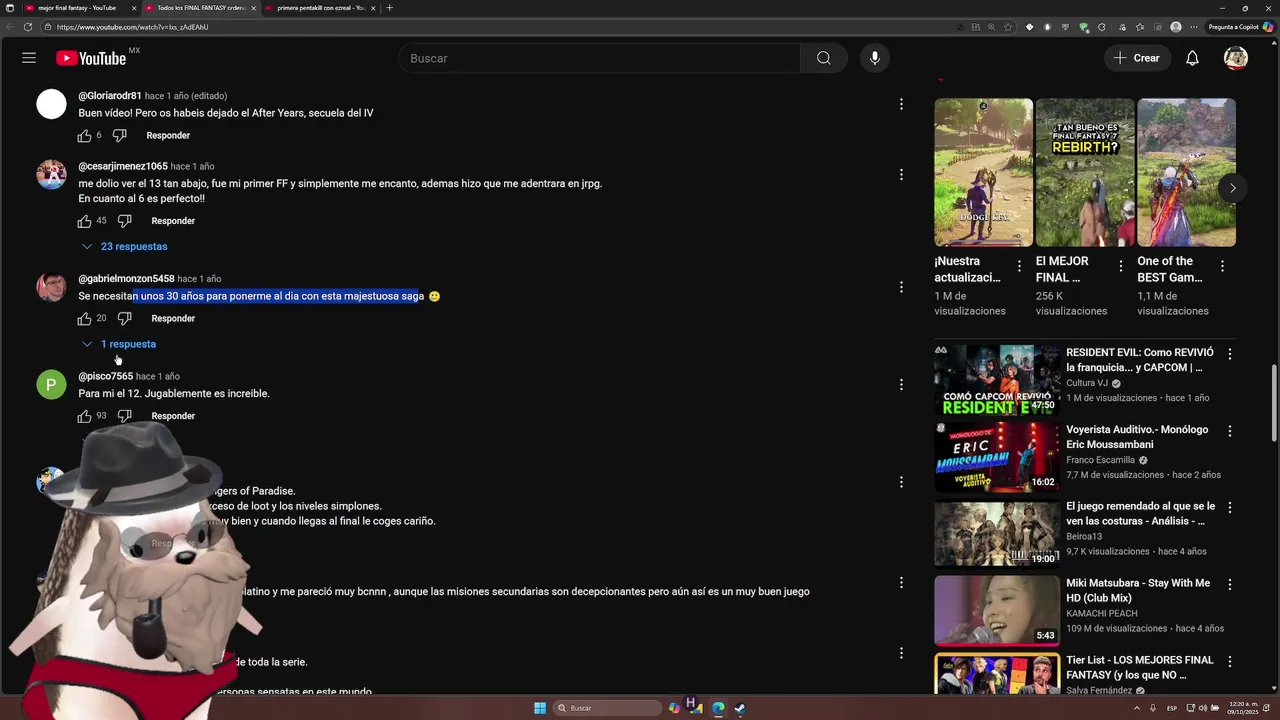
Task: Open options for the Stranger of Paradise comment
Action: pyautogui.click(x=901, y=482)
